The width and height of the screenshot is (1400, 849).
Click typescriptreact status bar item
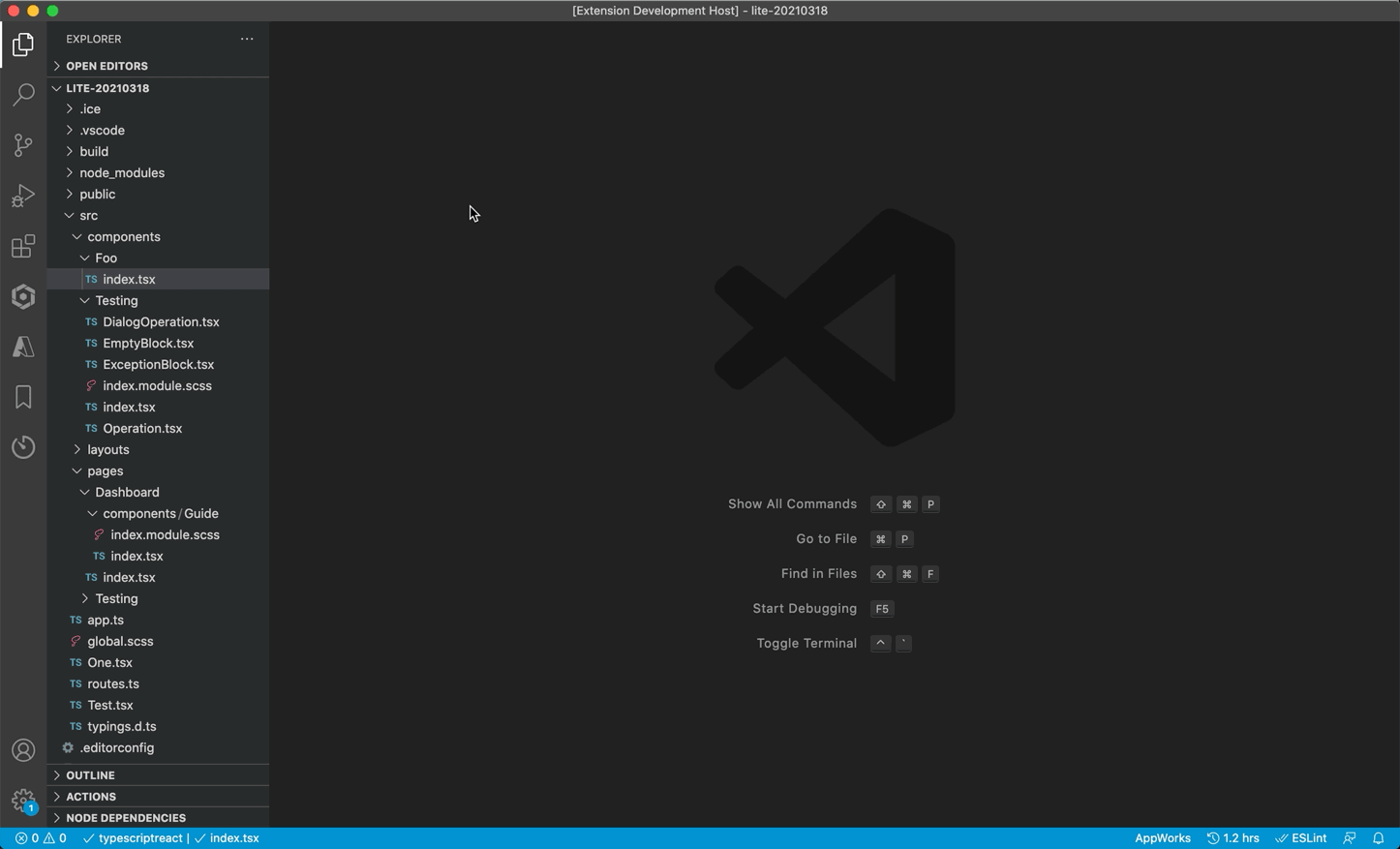click(133, 838)
